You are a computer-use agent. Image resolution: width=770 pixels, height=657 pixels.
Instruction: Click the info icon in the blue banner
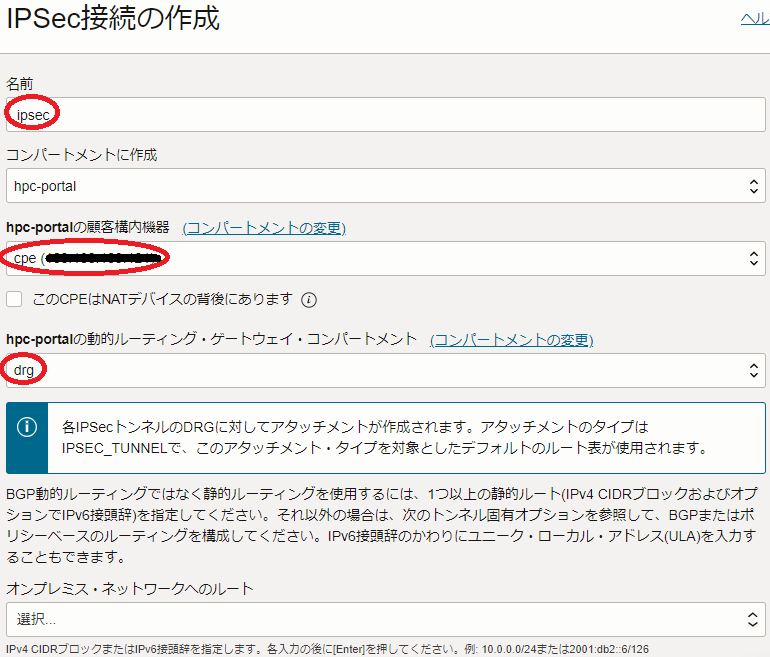(x=27, y=427)
